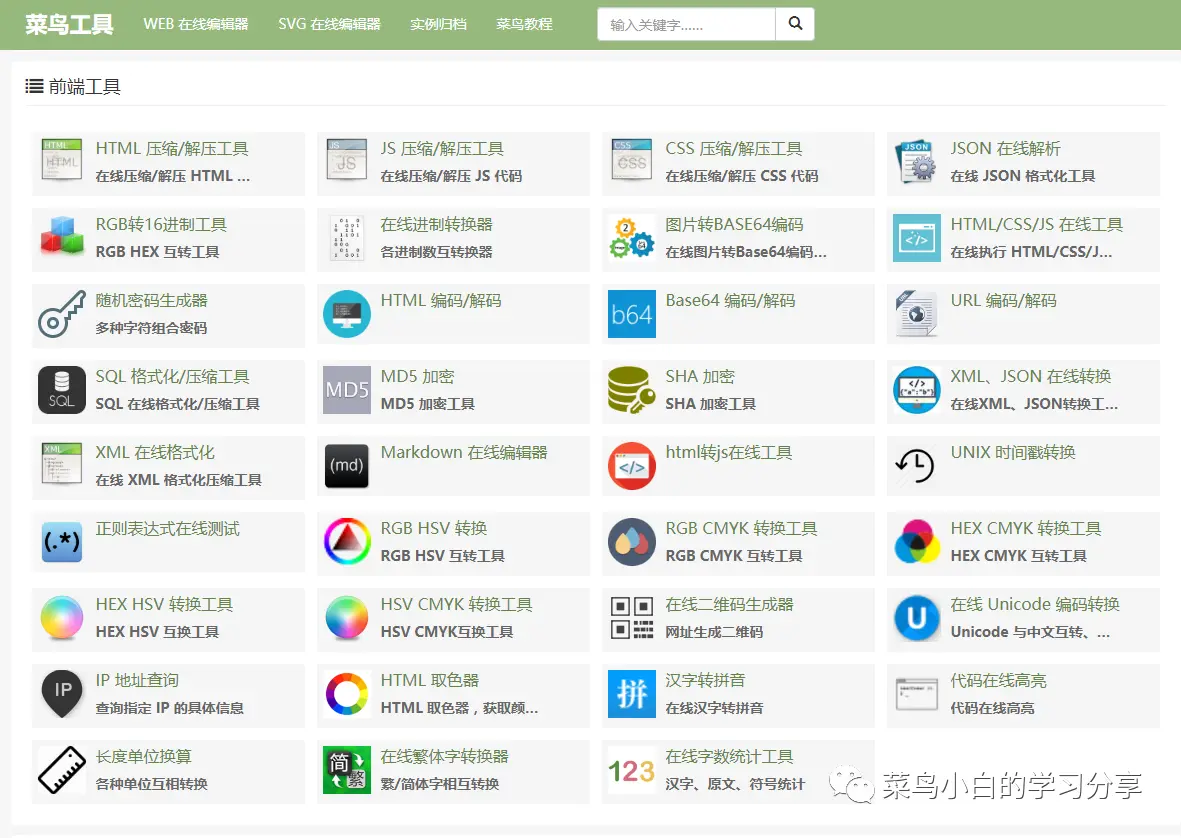Open 实例归档 in the navigation bar
This screenshot has width=1181, height=838.
click(x=438, y=24)
